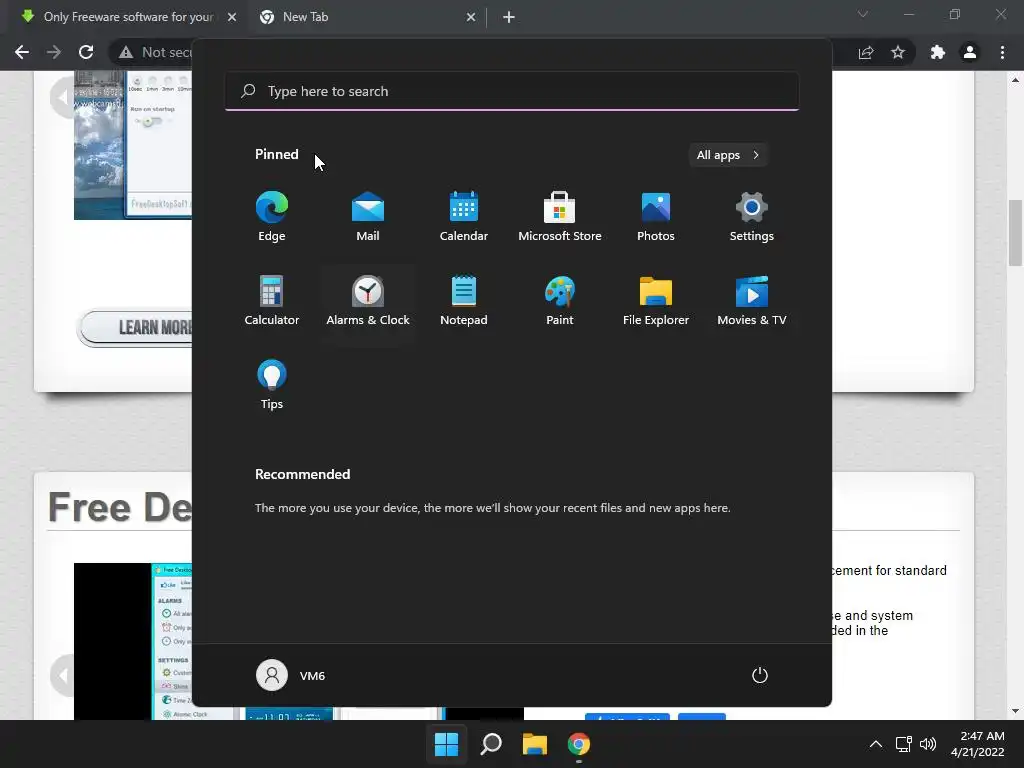Open taskbar Search
The width and height of the screenshot is (1024, 768).
pos(490,744)
